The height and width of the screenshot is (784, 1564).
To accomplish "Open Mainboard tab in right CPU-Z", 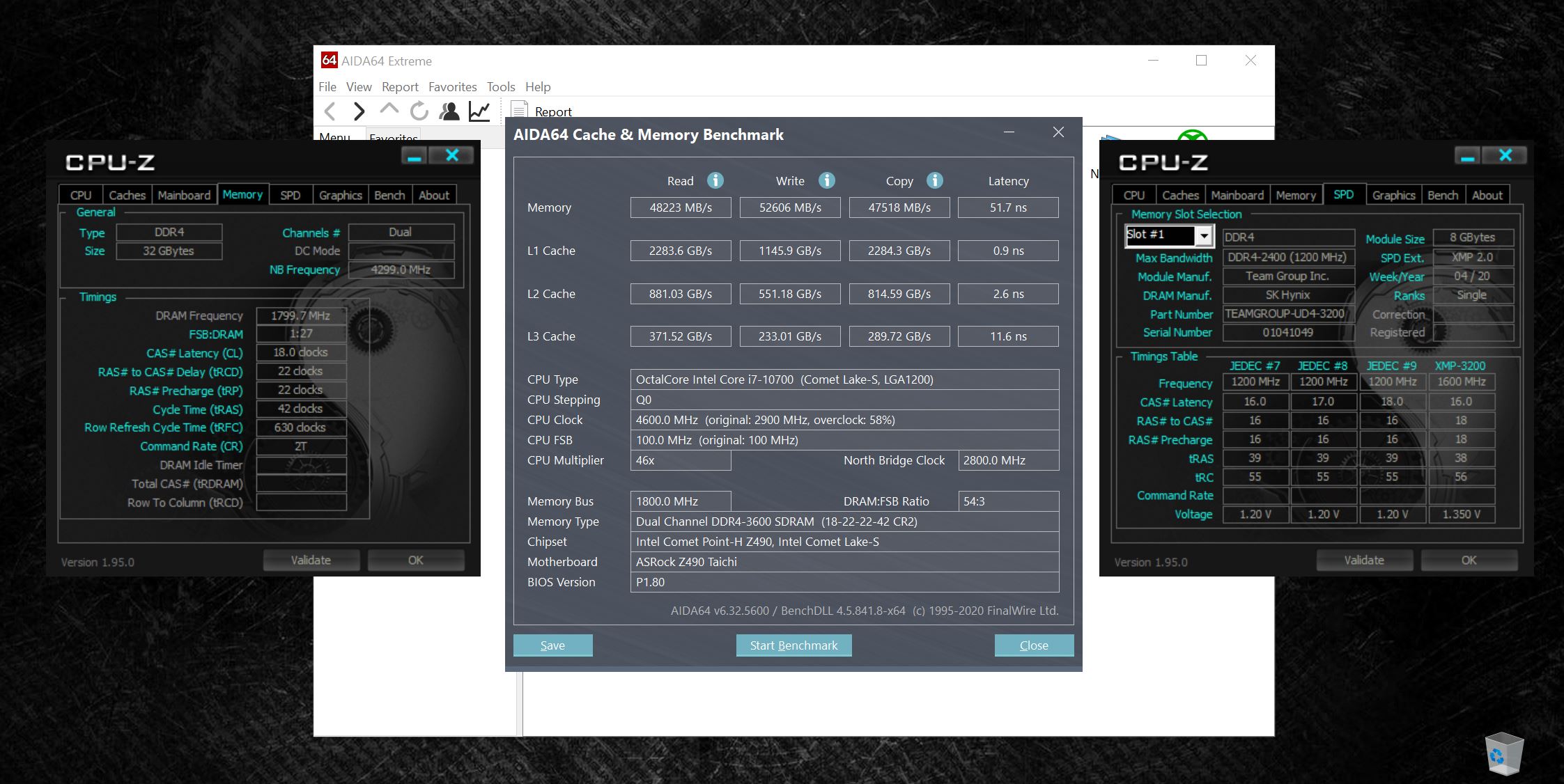I will pos(1238,195).
